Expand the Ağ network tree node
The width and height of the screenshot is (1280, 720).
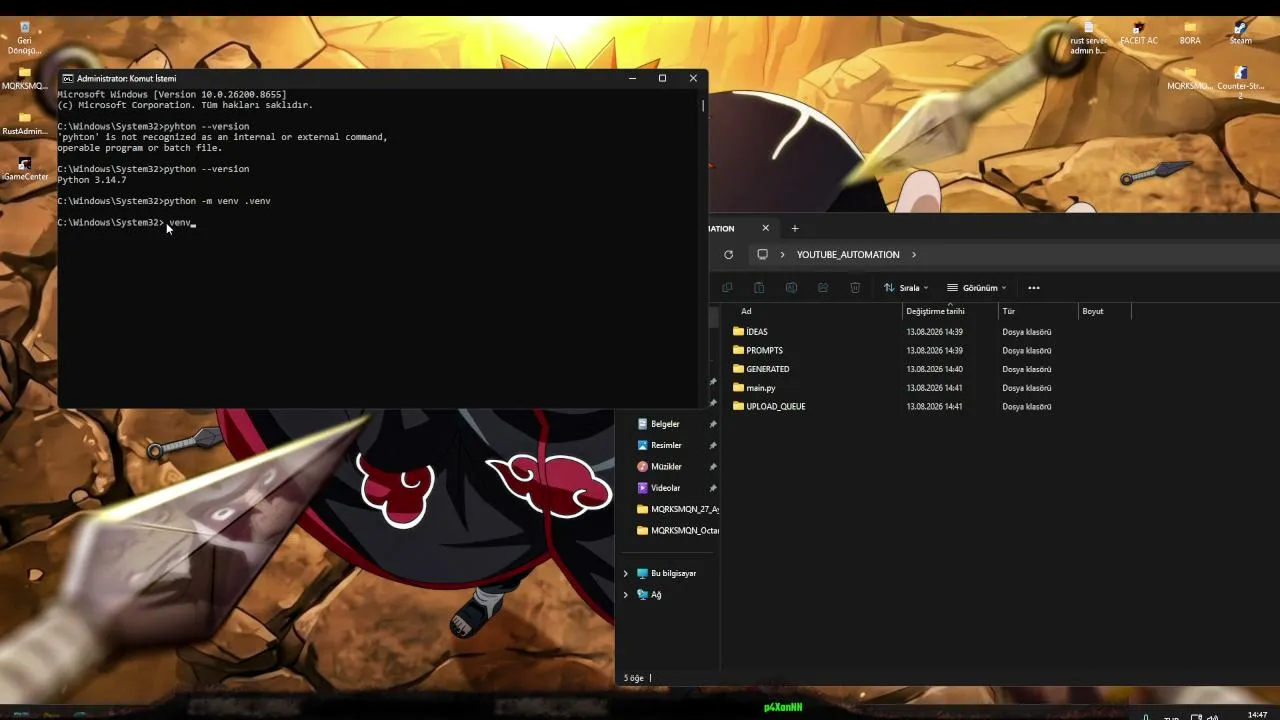(626, 595)
